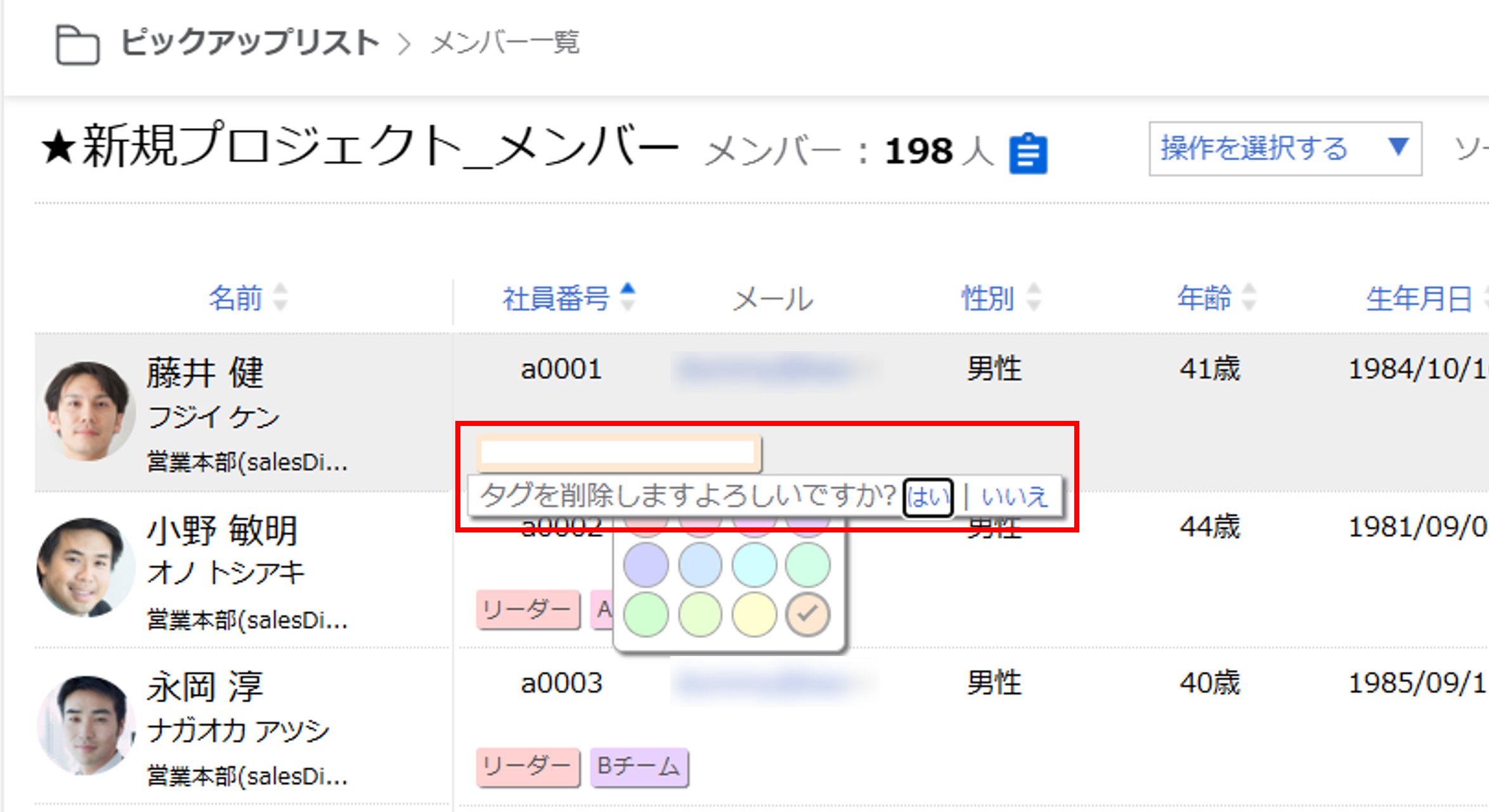This screenshot has width=1489, height=812.
Task: Click the folder icon beside ピックアップリスト
Action: [77, 44]
